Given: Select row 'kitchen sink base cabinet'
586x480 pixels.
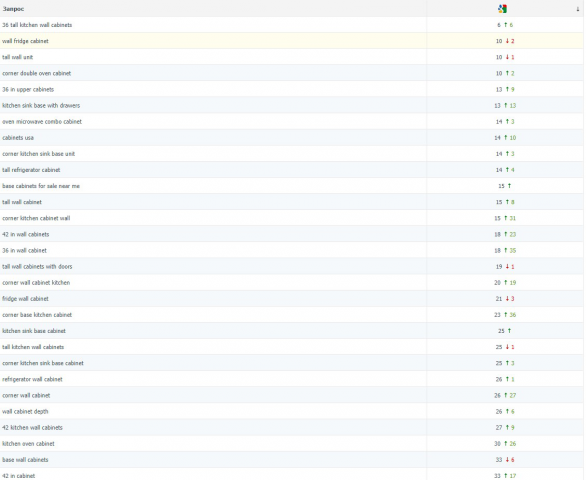Looking at the screenshot, I should [292, 331].
